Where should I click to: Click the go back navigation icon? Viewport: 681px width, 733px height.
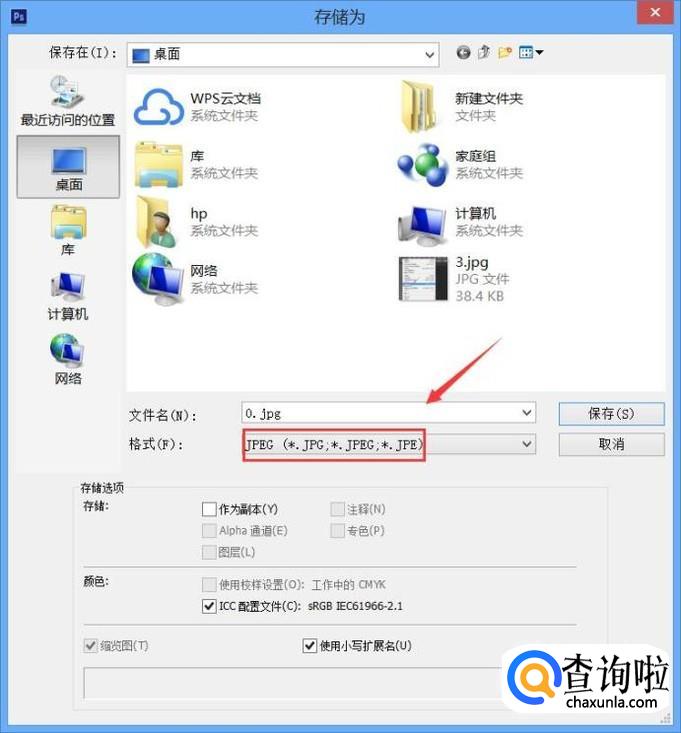[x=463, y=52]
